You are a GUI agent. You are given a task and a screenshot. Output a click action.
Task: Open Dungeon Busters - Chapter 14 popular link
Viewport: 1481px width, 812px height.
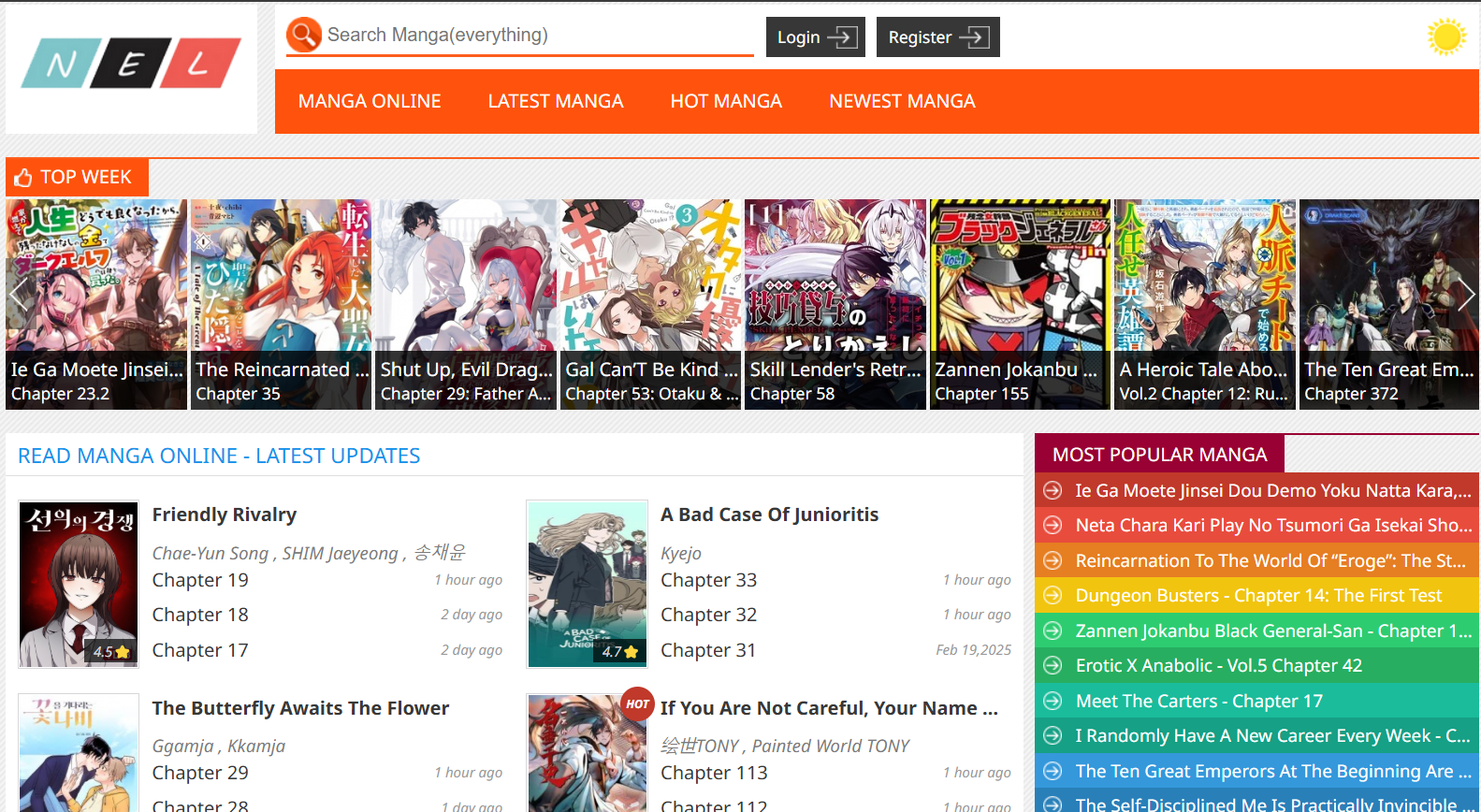[1258, 595]
